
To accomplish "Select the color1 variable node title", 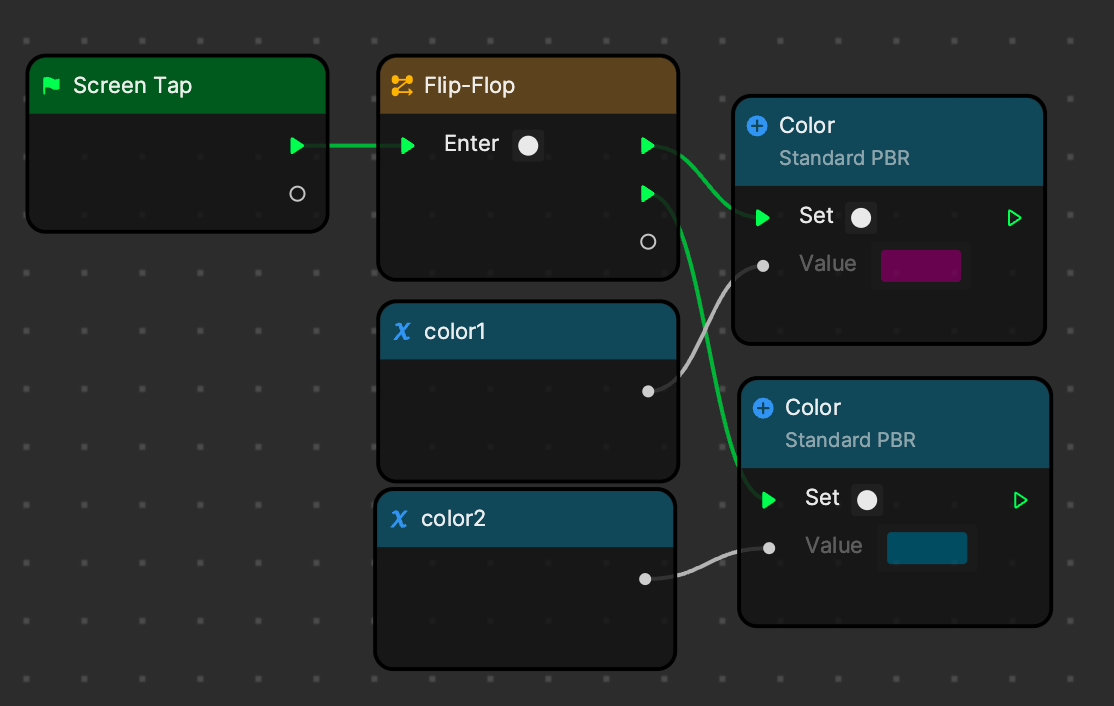I will click(455, 331).
